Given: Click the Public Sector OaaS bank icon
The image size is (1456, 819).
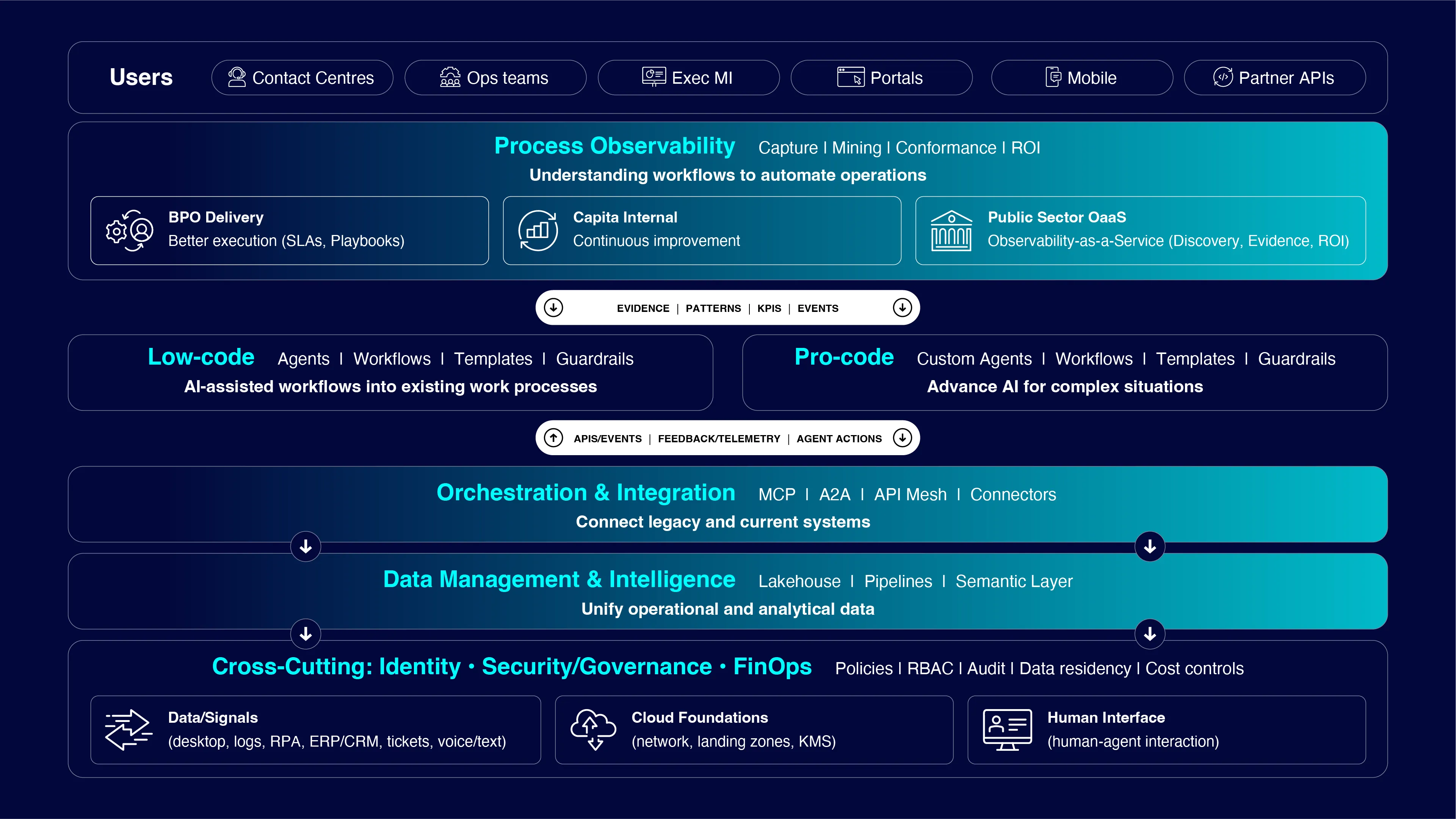Looking at the screenshot, I should coord(951,230).
